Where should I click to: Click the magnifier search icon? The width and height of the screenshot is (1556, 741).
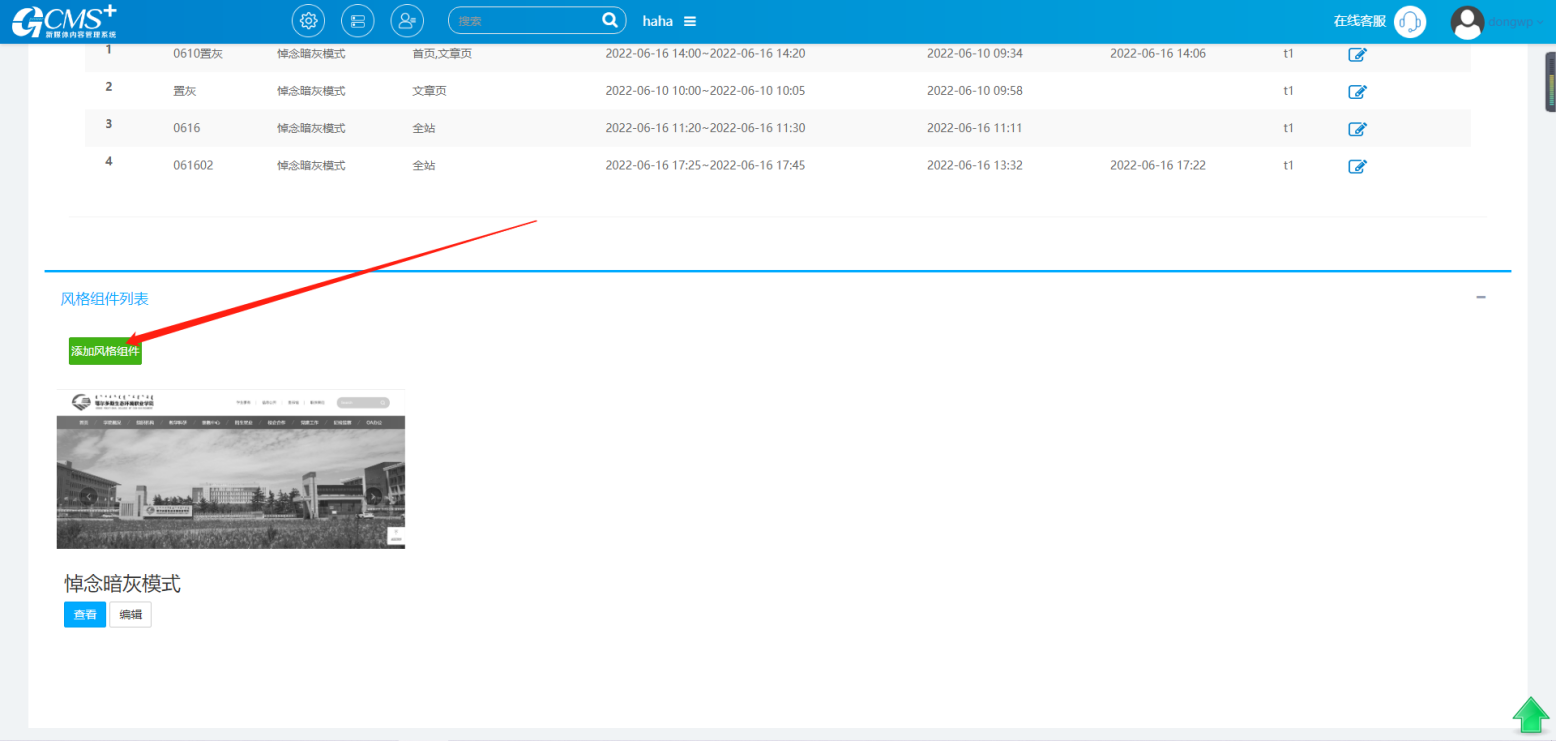pyautogui.click(x=609, y=21)
